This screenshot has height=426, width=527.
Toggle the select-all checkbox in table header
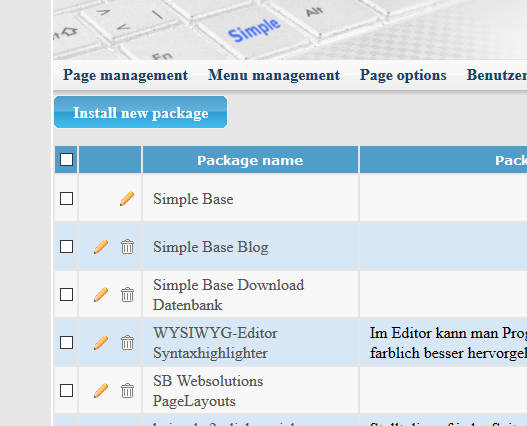pos(67,159)
